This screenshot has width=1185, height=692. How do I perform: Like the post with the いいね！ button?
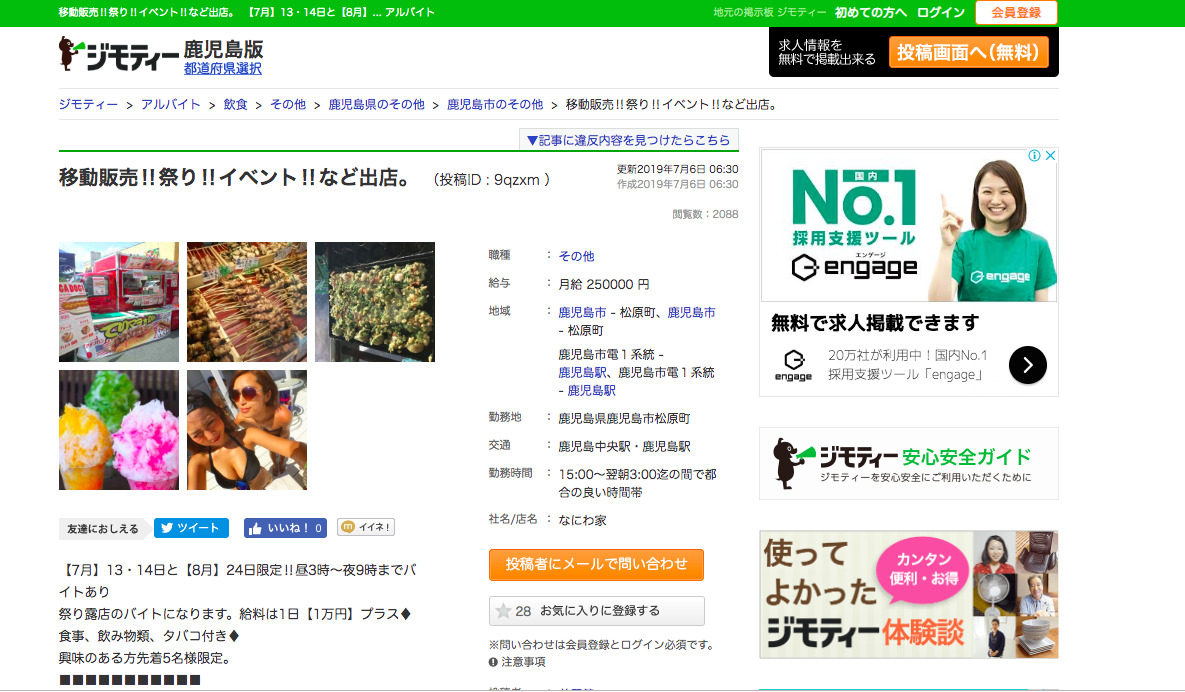[x=285, y=528]
